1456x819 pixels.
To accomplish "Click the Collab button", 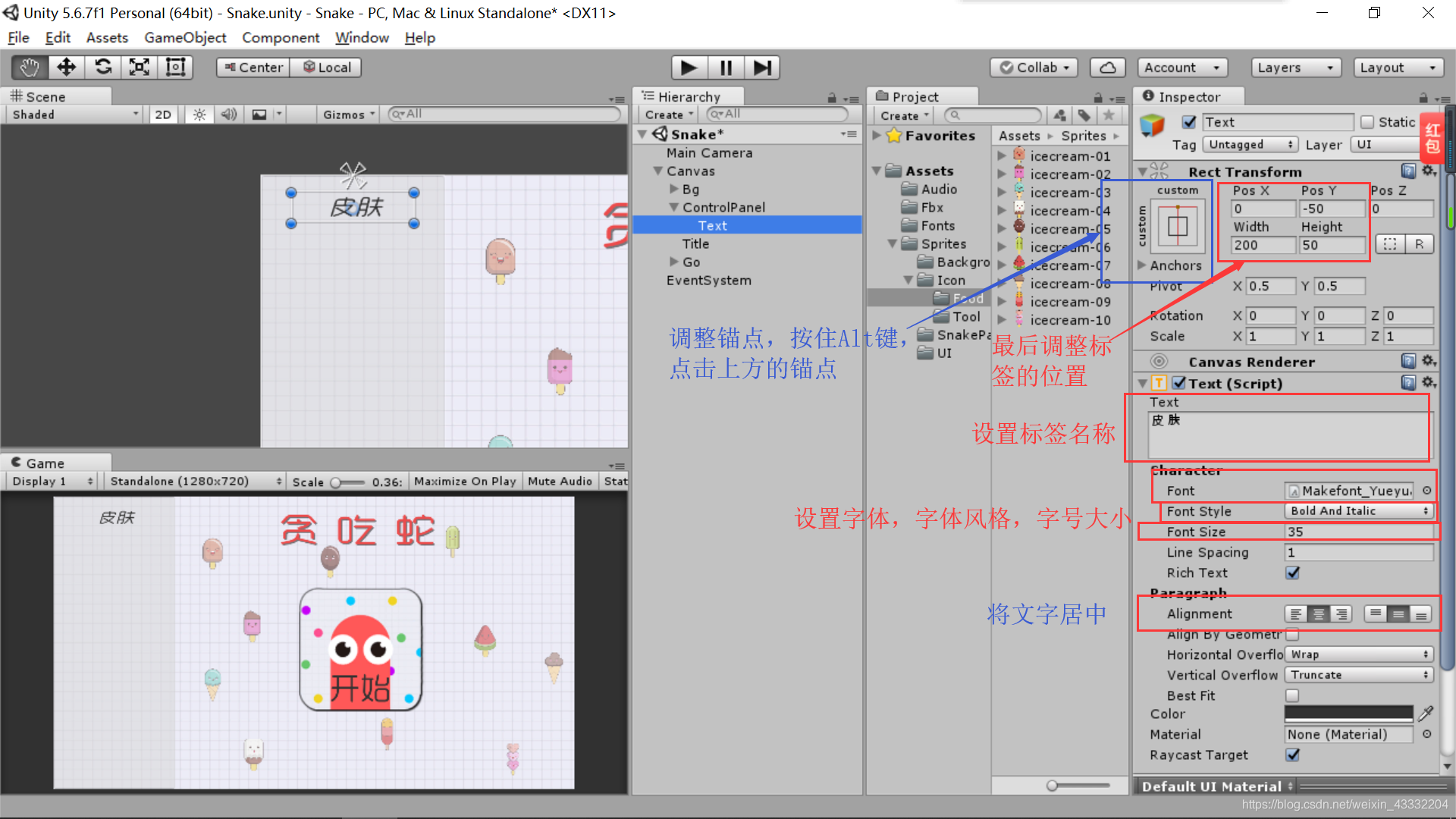I will (x=1034, y=67).
